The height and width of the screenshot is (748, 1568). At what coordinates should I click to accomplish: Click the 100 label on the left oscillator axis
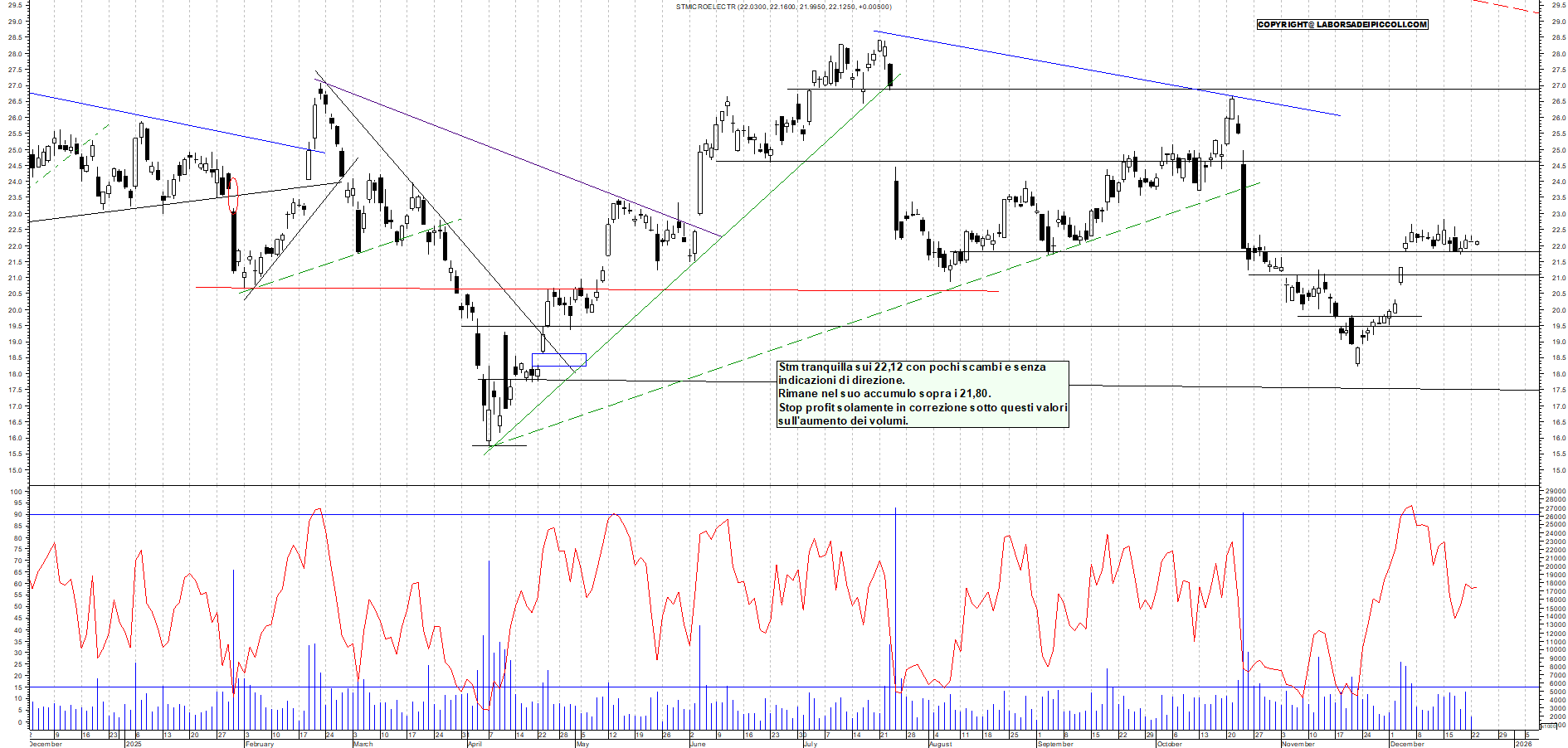(x=17, y=492)
